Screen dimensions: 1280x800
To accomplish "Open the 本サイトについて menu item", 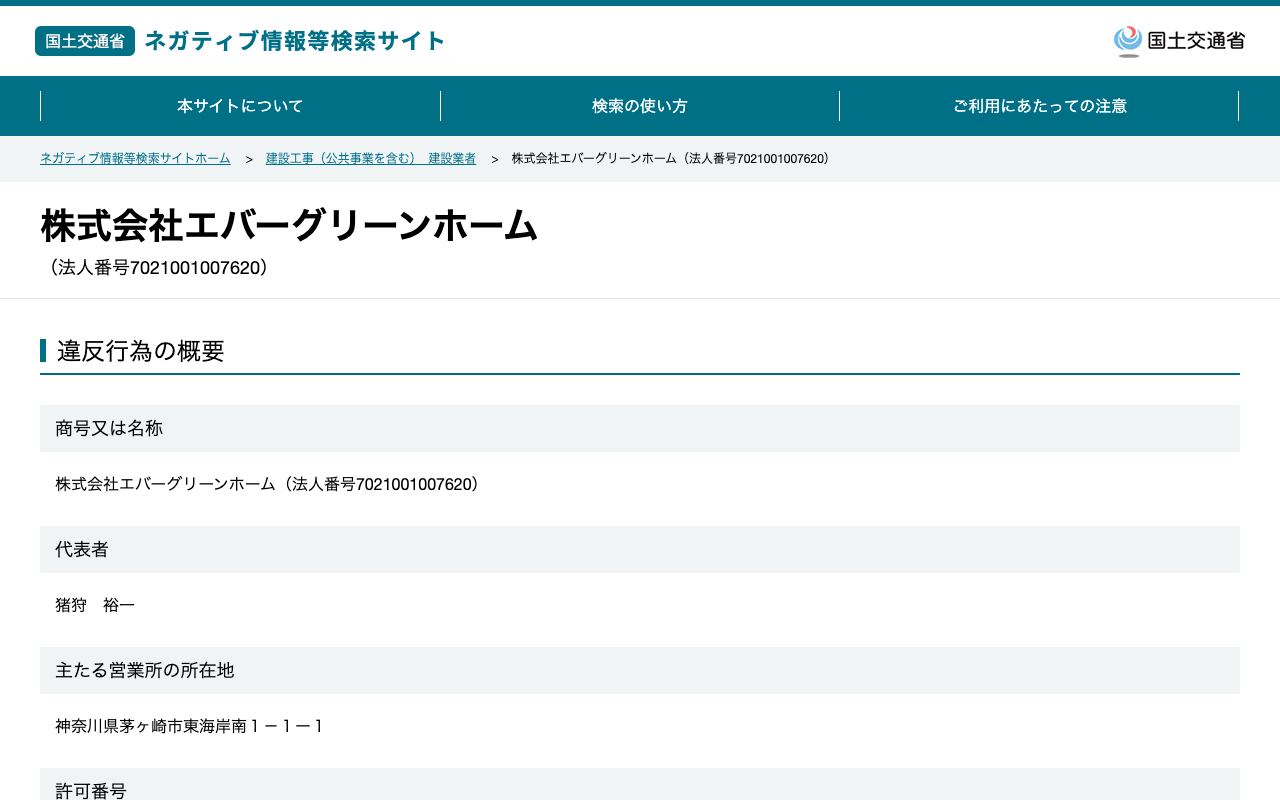I will [240, 106].
